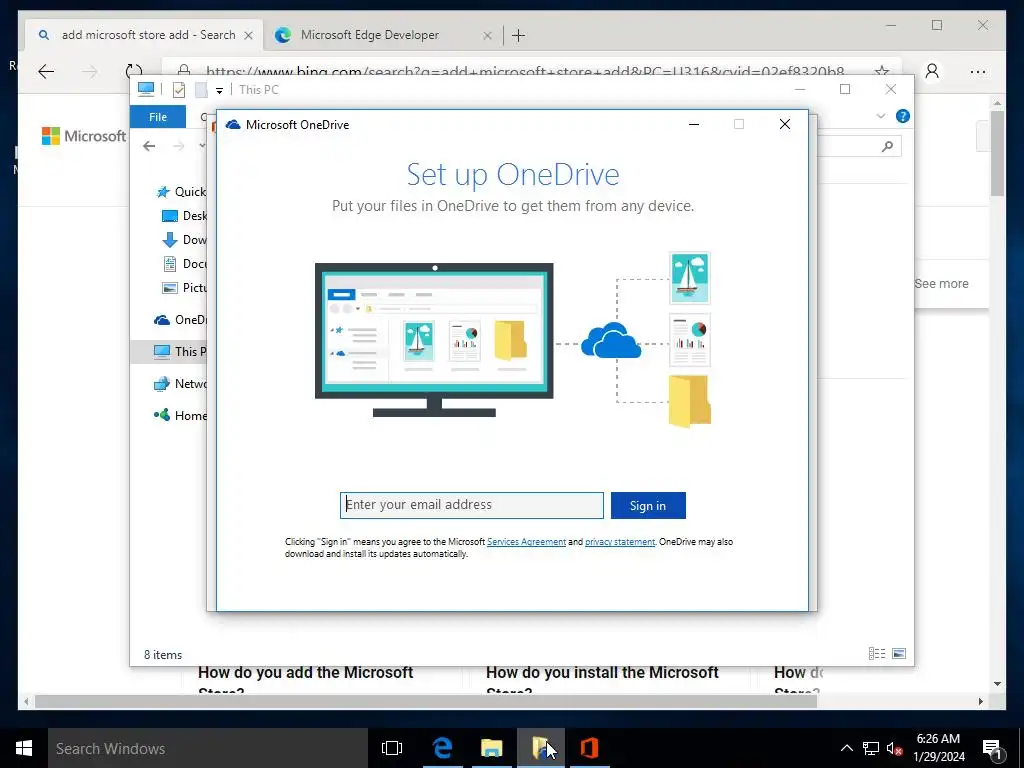
Task: Open the File tab in File Explorer
Action: coord(158,117)
